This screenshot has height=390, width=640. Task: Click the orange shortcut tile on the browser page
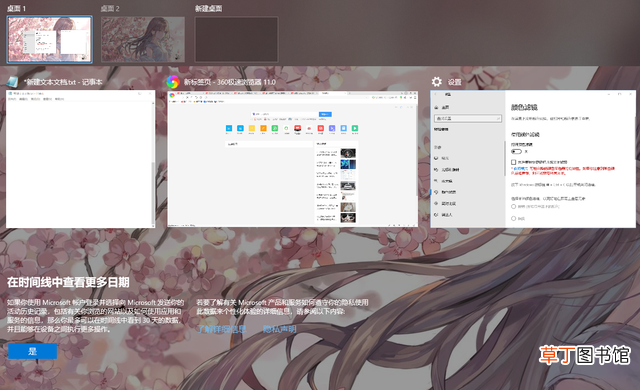click(263, 128)
